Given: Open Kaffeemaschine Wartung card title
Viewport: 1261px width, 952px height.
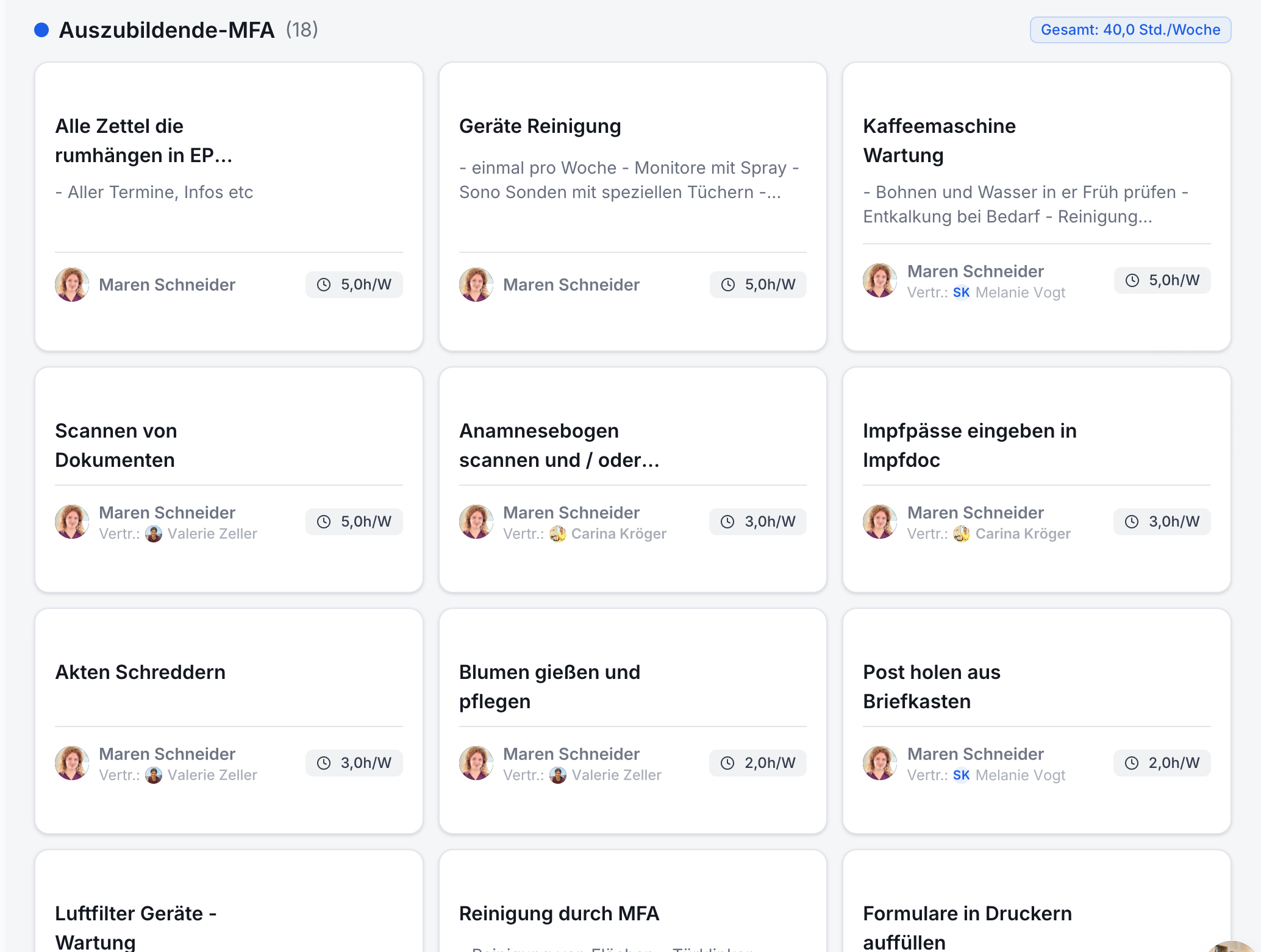Looking at the screenshot, I should (x=939, y=141).
